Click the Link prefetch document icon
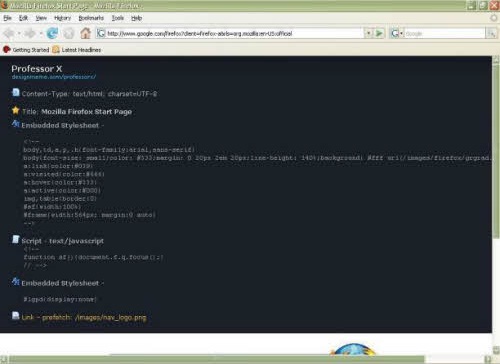This screenshot has width=500, height=364. tap(16, 316)
